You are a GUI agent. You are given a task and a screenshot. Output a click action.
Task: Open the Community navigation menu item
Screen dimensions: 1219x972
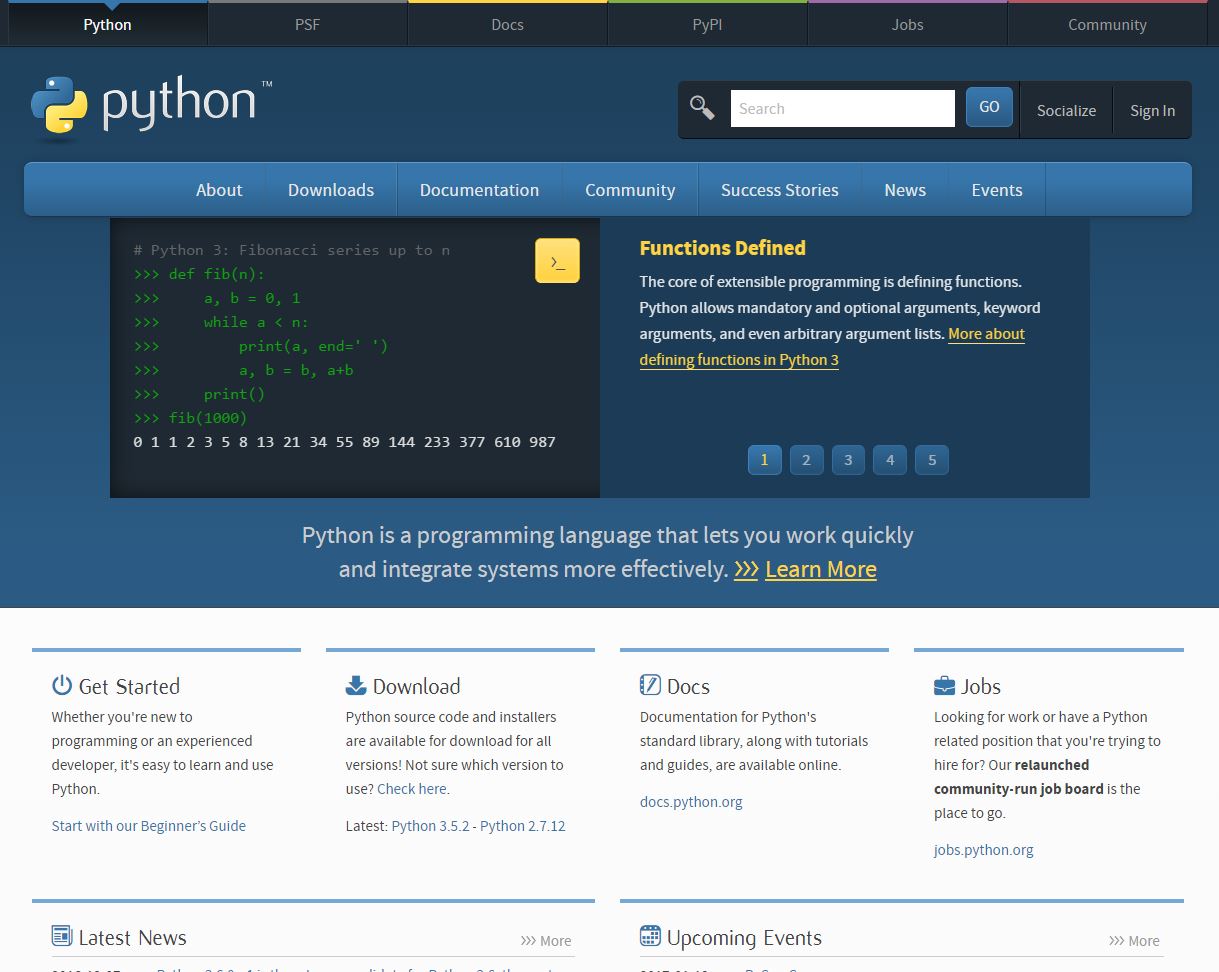click(x=630, y=190)
